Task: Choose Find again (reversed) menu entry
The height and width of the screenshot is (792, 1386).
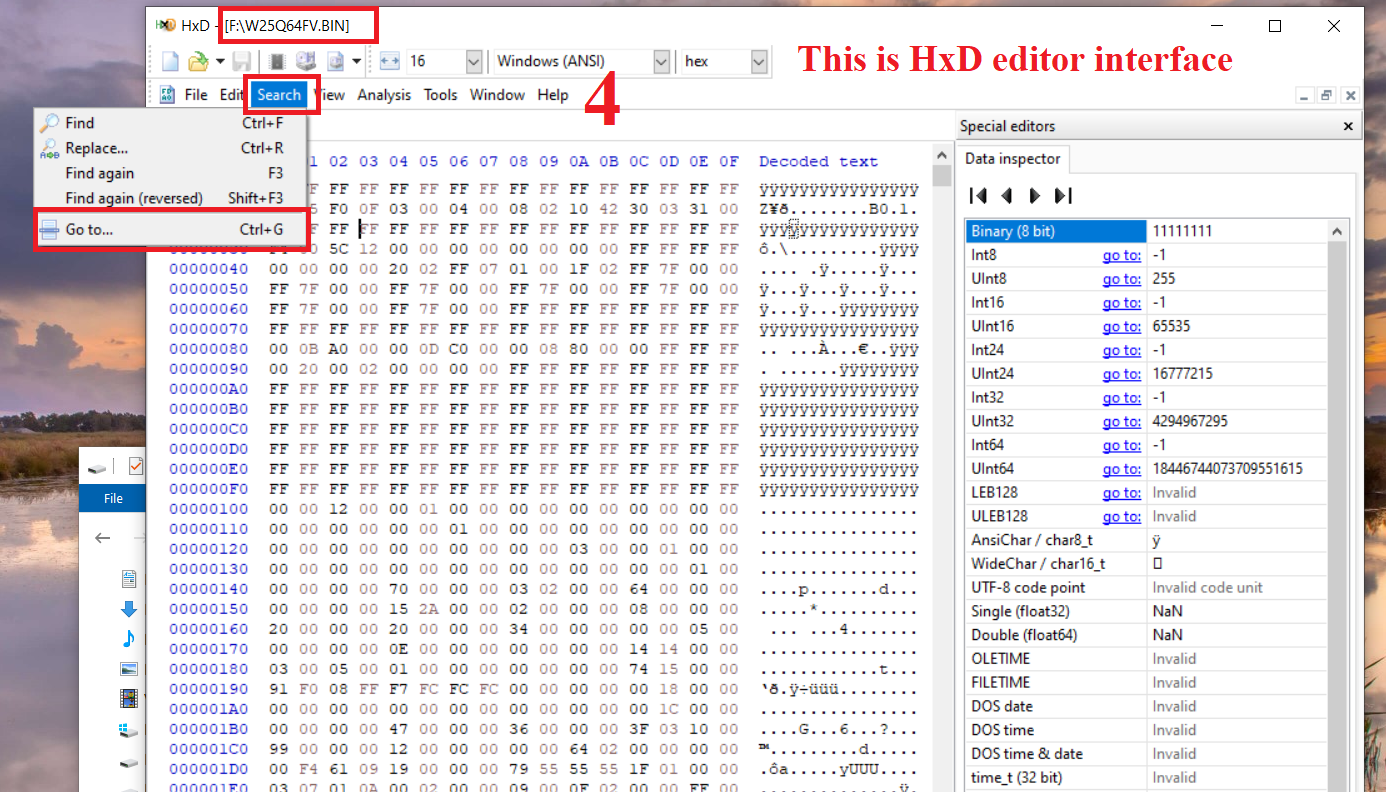Action: point(170,198)
